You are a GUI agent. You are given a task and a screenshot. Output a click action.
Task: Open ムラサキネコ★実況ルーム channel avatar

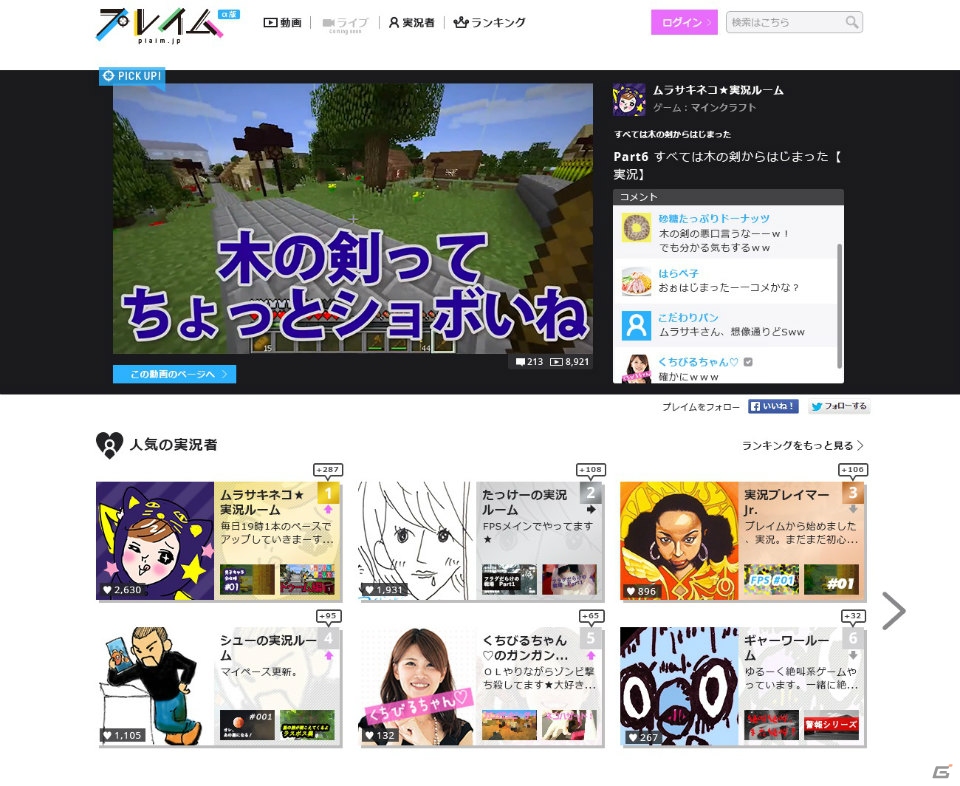(x=629, y=99)
